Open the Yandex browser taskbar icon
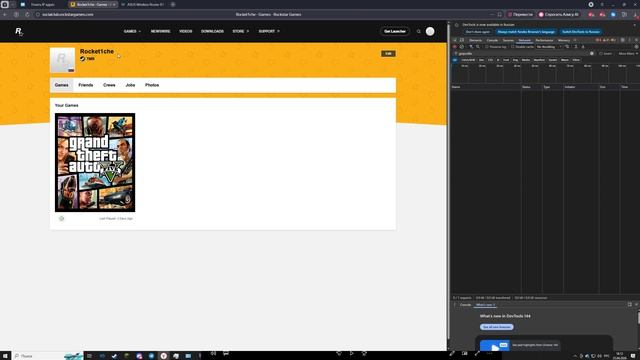Image resolution: width=640 pixels, height=360 pixels. (x=164, y=356)
